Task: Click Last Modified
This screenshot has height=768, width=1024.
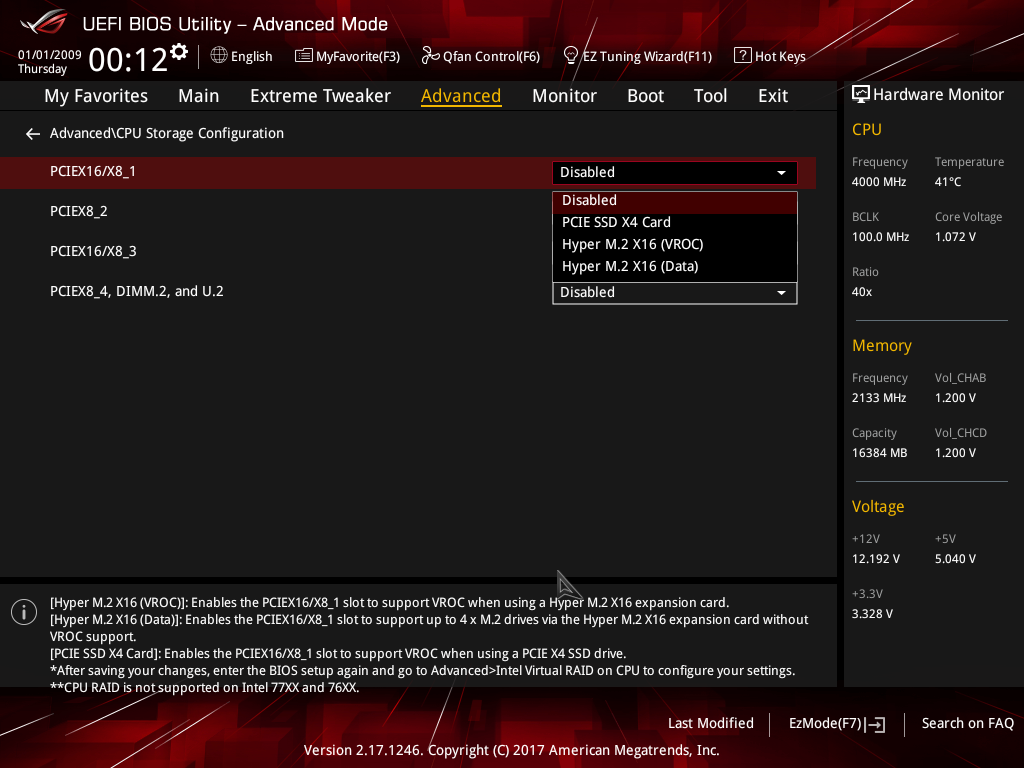Action: coord(711,724)
